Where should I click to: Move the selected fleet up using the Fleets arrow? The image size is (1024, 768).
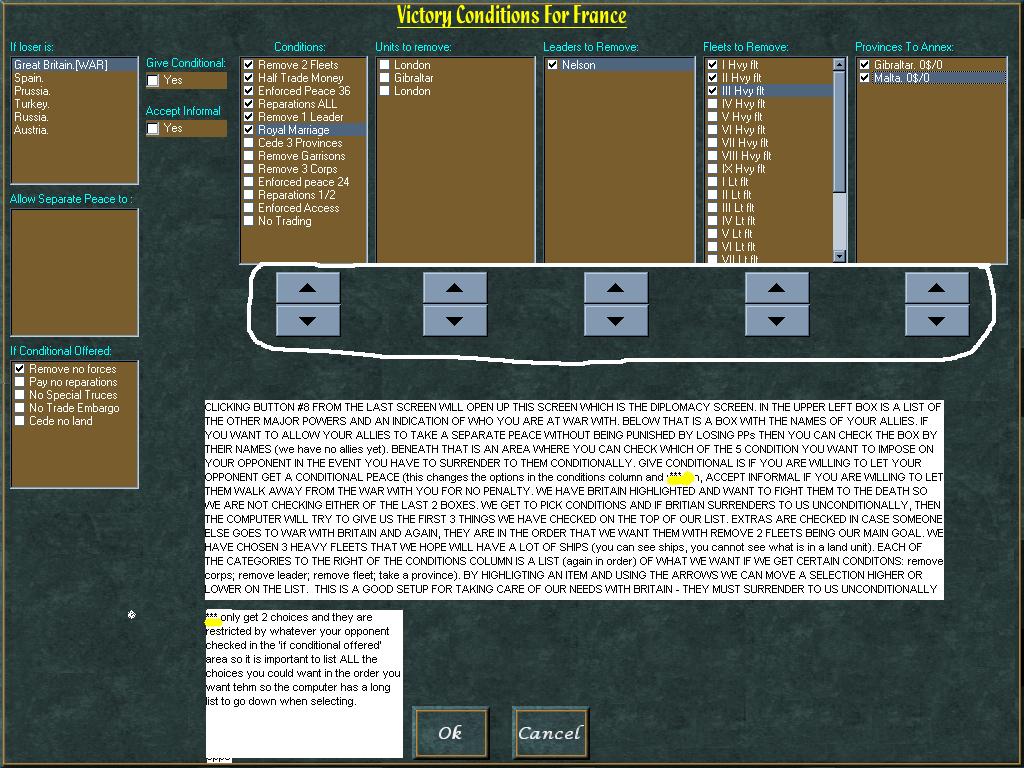point(778,288)
